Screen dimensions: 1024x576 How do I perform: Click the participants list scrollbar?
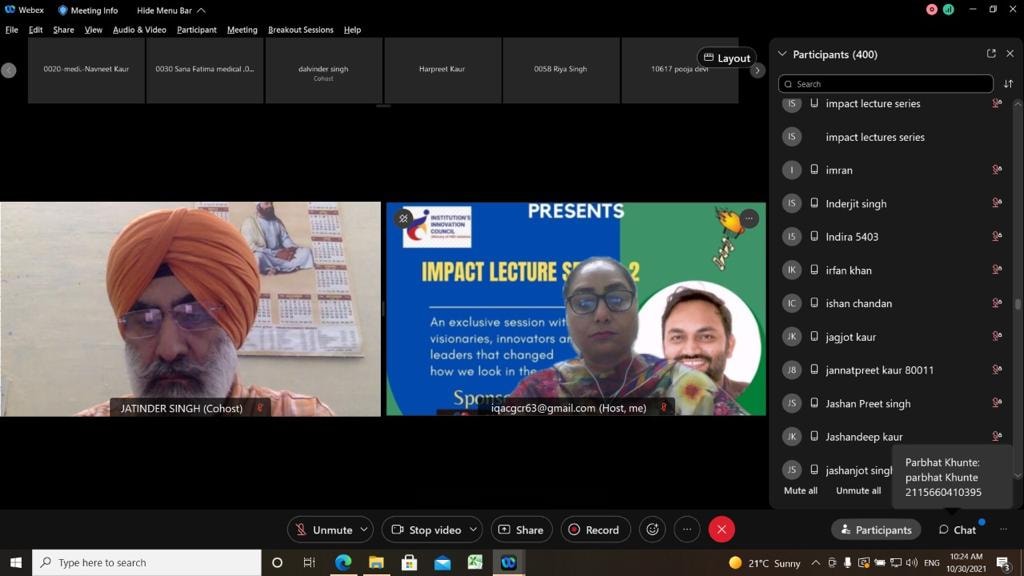1017,304
